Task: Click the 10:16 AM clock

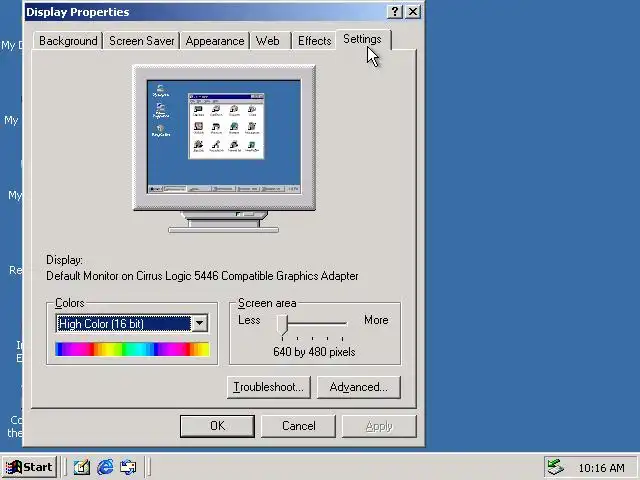Action: [x=601, y=468]
